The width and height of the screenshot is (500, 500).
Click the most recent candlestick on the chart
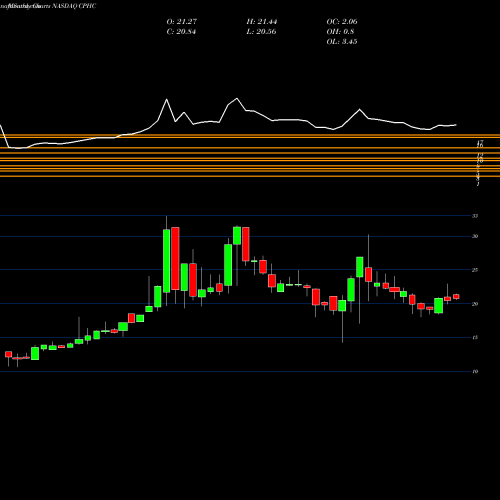[456, 296]
